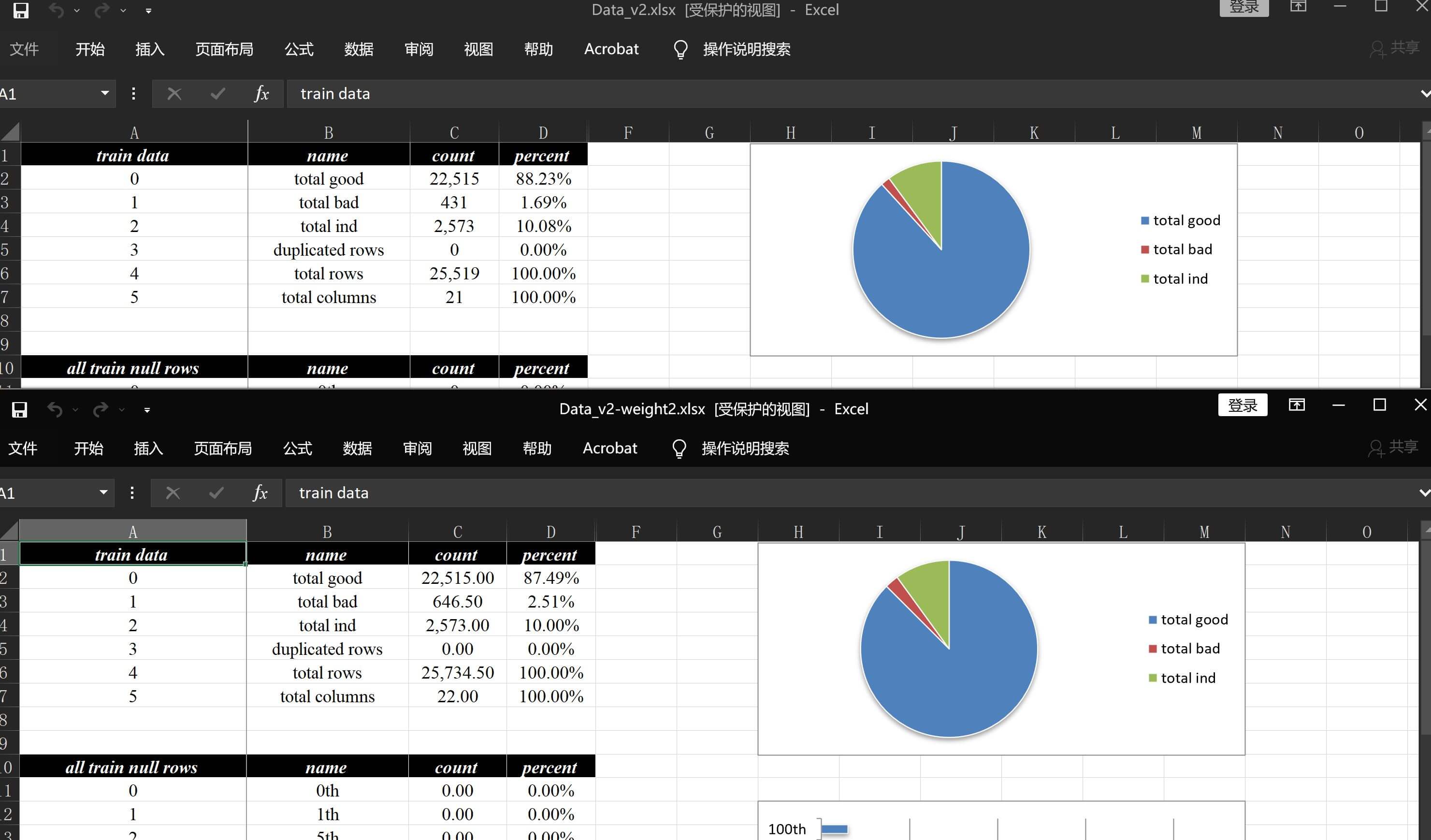Click ribbon display options icon in bottom window

[1297, 405]
